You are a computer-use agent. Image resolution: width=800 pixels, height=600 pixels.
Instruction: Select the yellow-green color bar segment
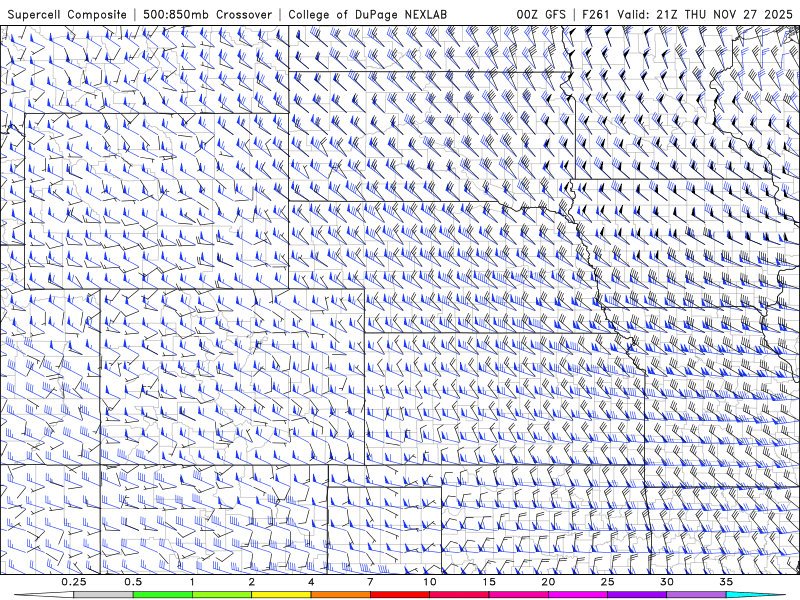pyautogui.click(x=222, y=595)
